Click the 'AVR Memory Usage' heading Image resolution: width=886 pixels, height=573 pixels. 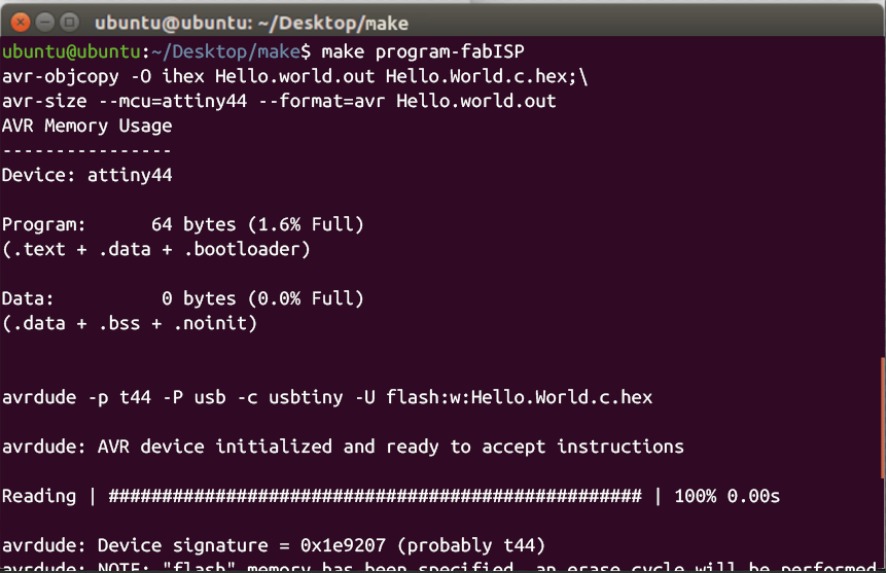pyautogui.click(x=87, y=126)
